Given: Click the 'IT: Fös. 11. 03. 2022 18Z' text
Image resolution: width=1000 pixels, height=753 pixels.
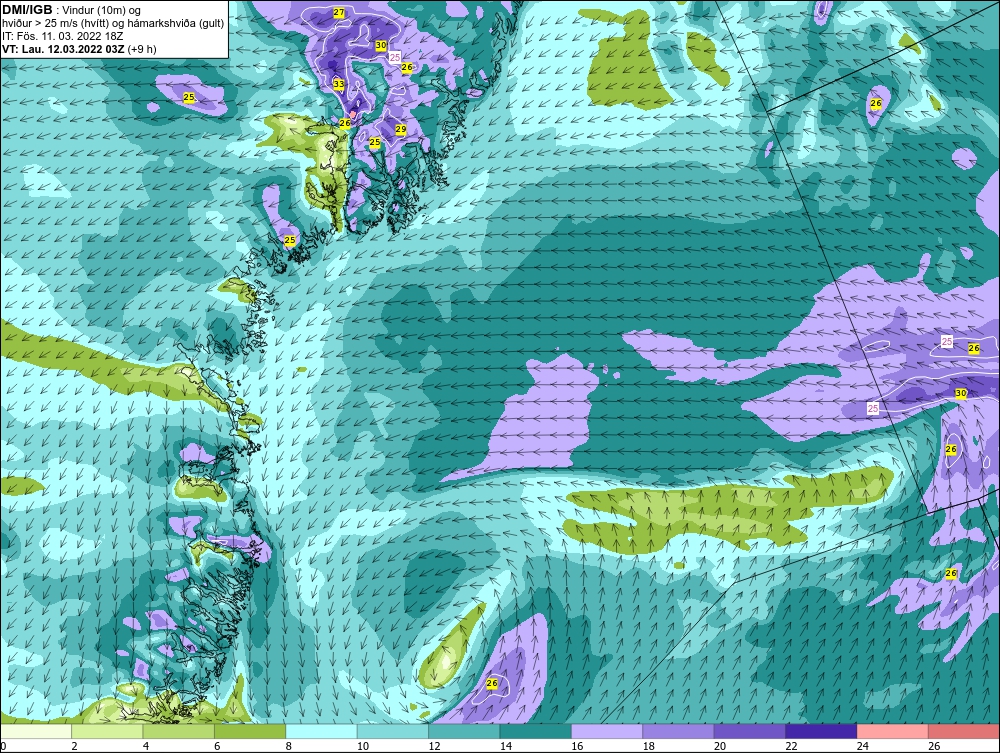Looking at the screenshot, I should [x=62, y=36].
